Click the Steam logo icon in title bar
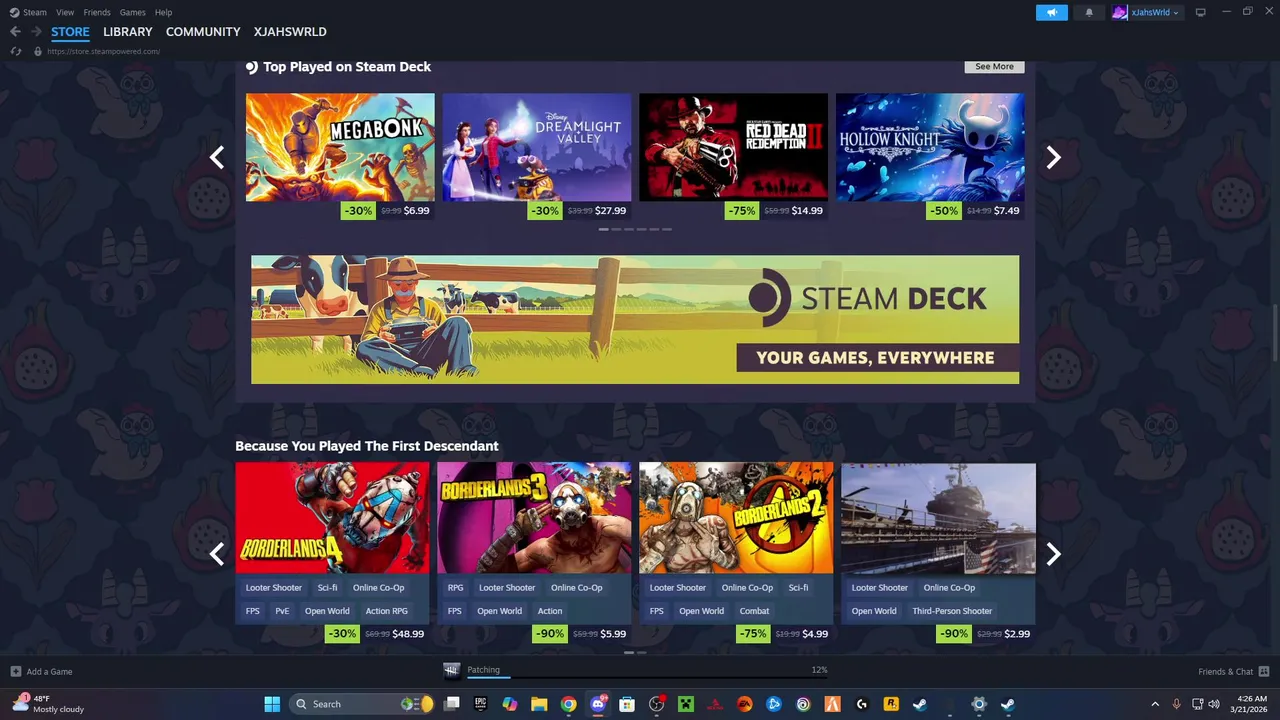Image resolution: width=1280 pixels, height=720 pixels. [x=14, y=12]
